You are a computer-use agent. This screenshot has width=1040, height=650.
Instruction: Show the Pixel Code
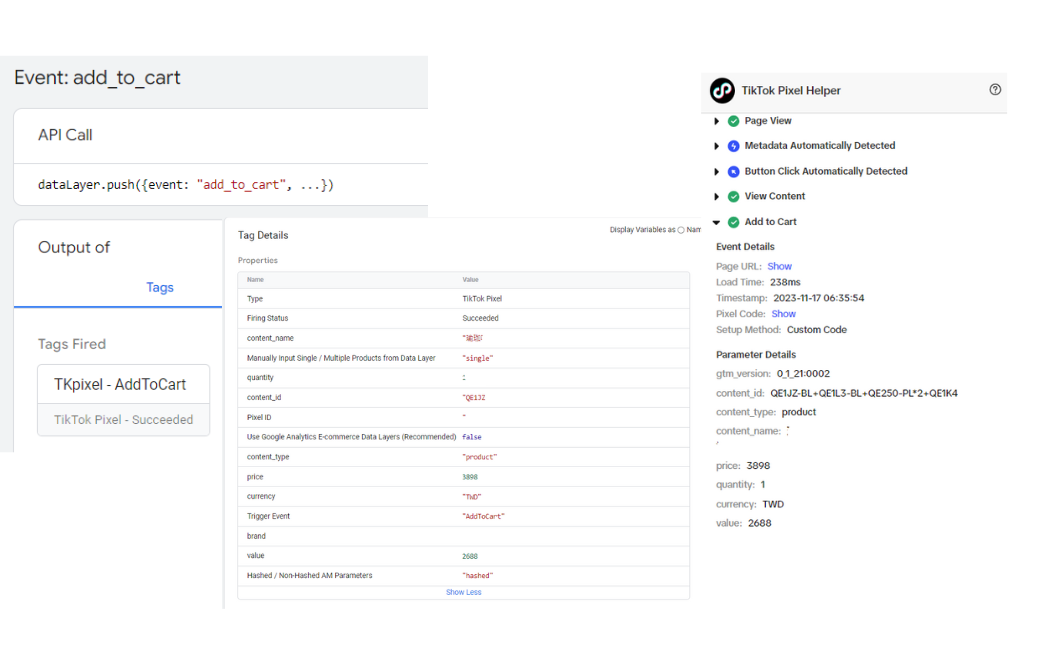[783, 314]
